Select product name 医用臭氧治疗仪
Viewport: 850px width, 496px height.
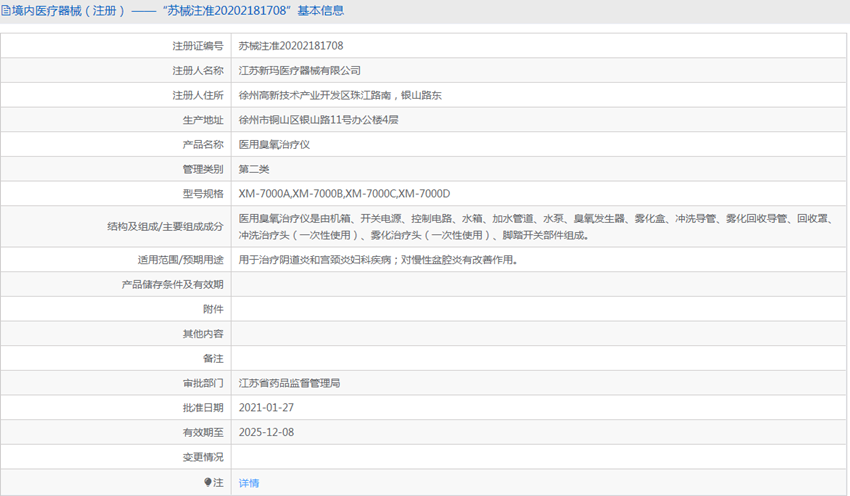point(274,145)
